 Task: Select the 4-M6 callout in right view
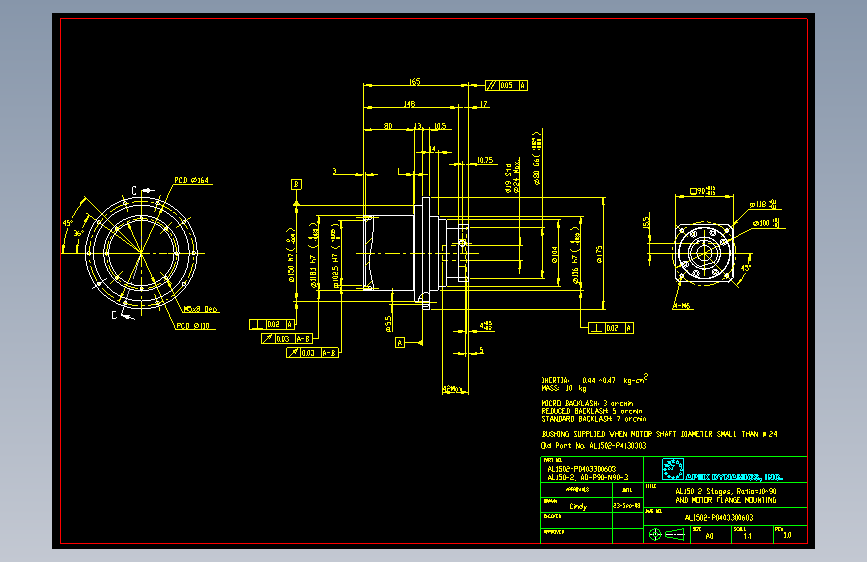pos(682,305)
